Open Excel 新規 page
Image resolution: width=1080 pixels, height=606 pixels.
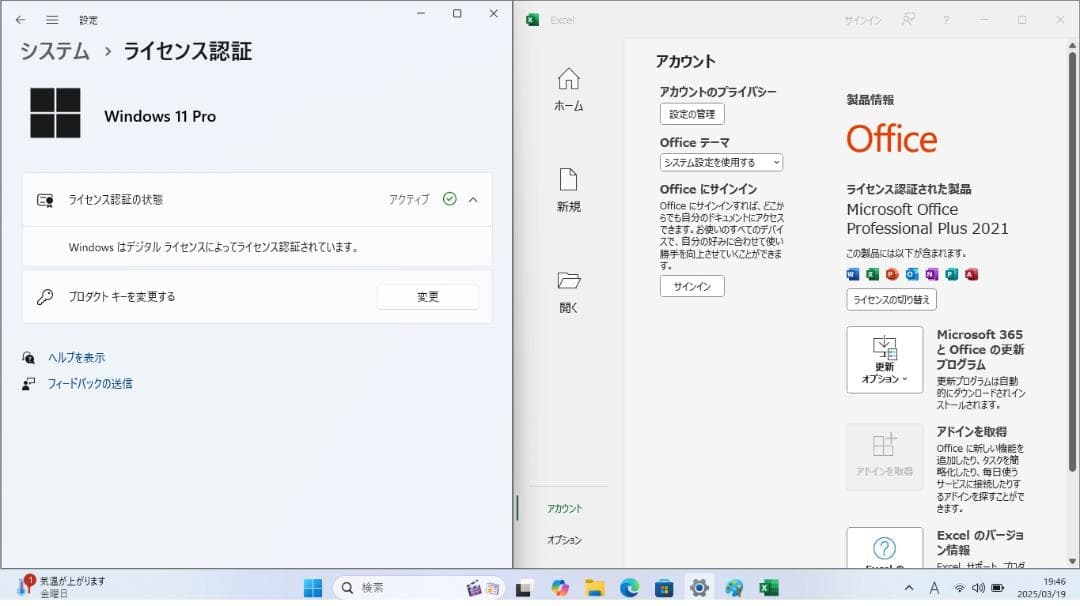tap(568, 190)
